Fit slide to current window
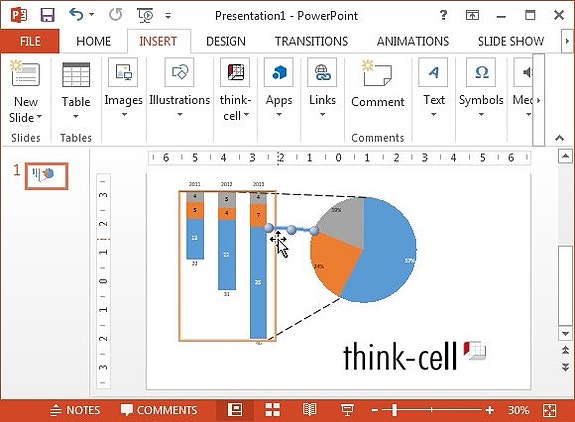The height and width of the screenshot is (422, 575). click(550, 410)
